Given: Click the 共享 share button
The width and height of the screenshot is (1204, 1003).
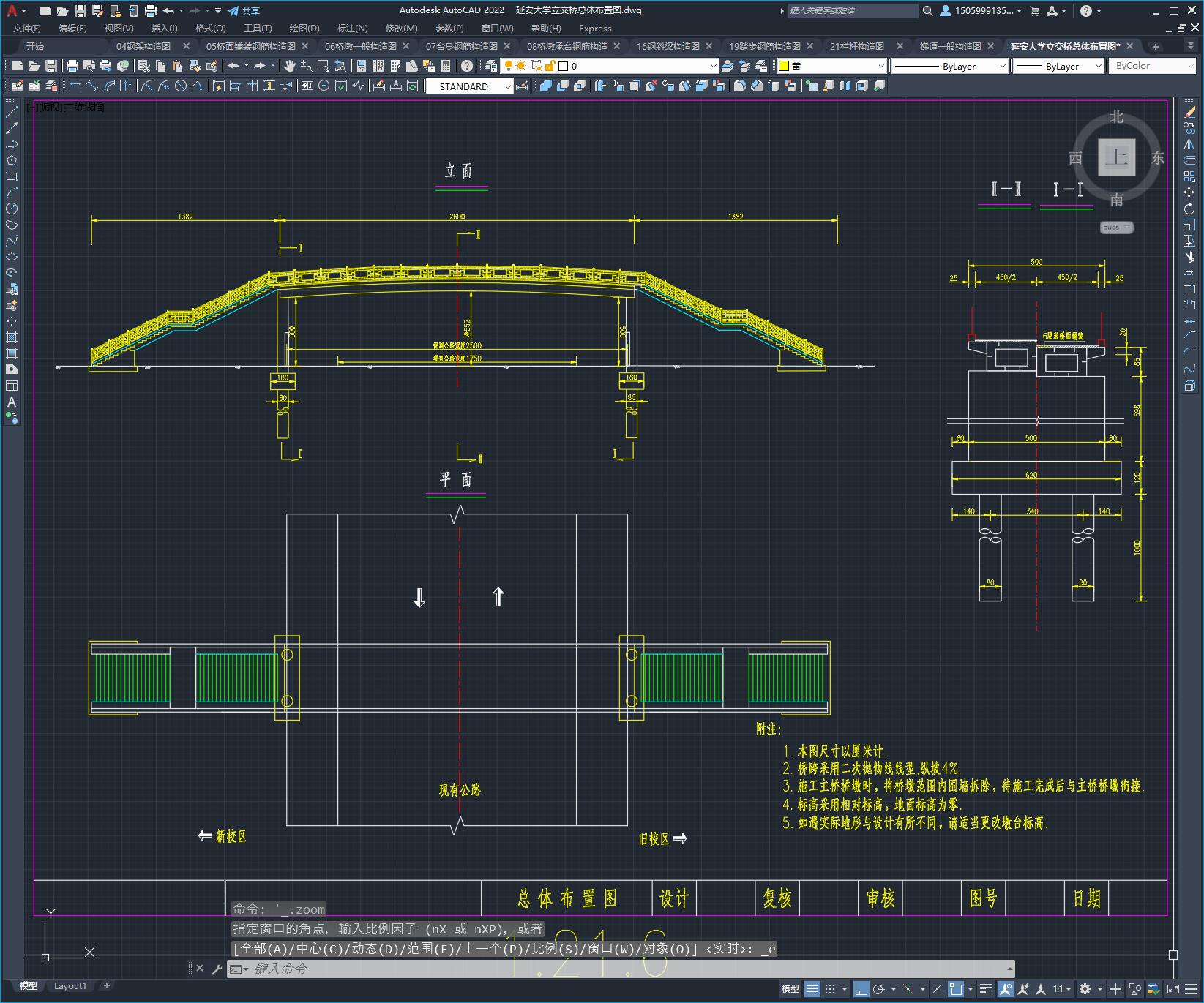Looking at the screenshot, I should click(x=244, y=11).
